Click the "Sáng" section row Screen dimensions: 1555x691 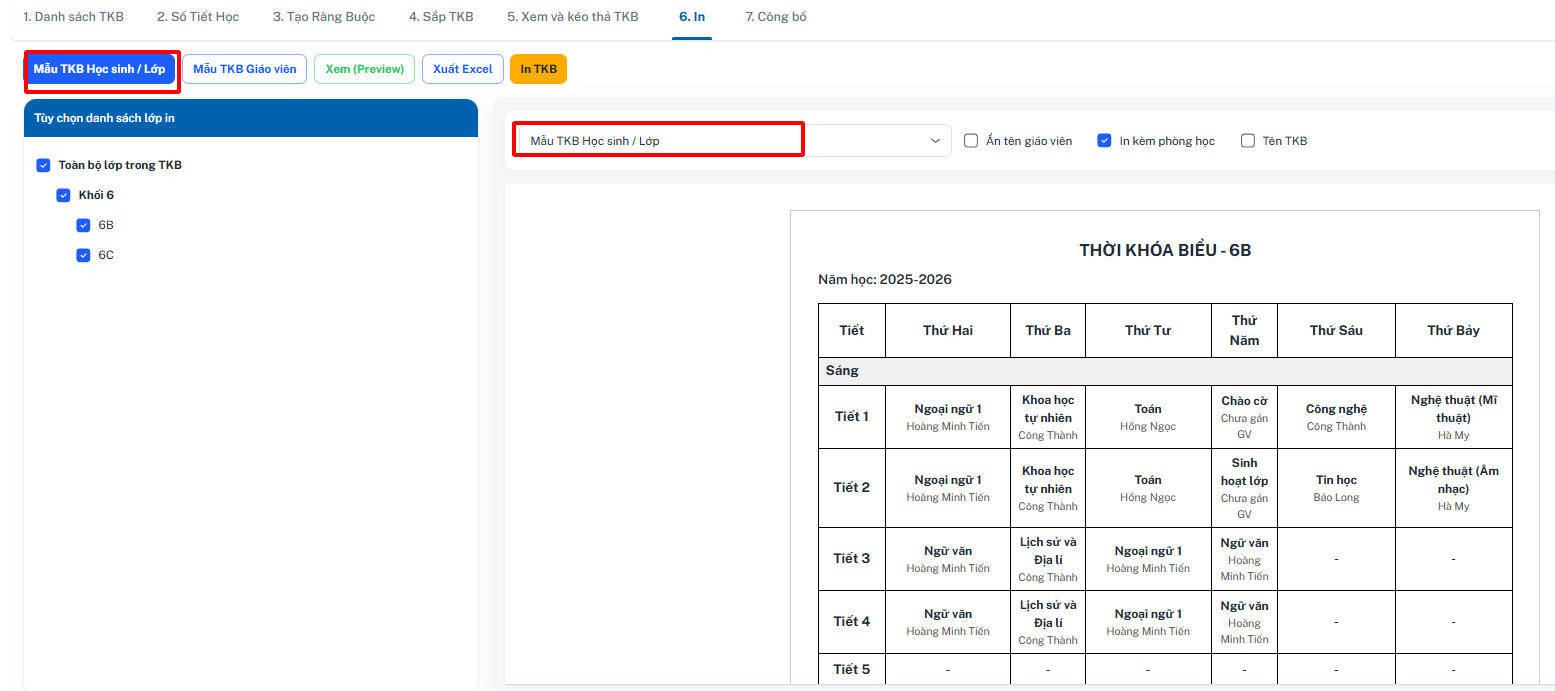click(1165, 371)
